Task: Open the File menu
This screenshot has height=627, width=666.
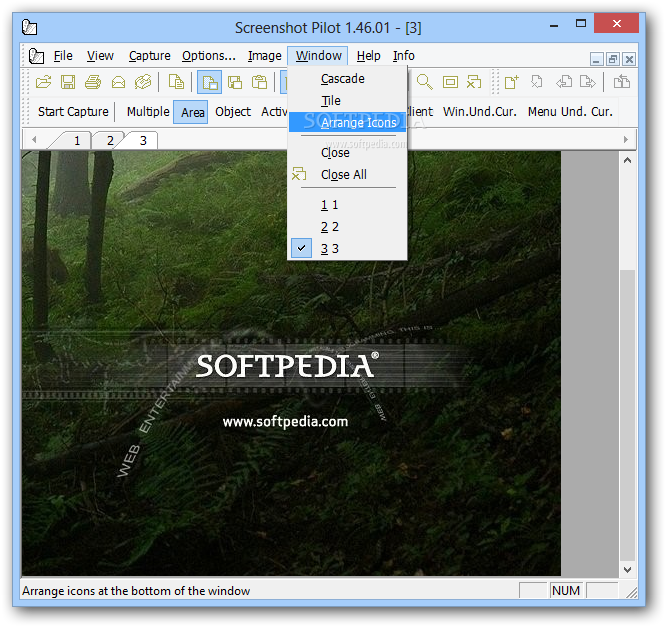Action: [x=63, y=56]
